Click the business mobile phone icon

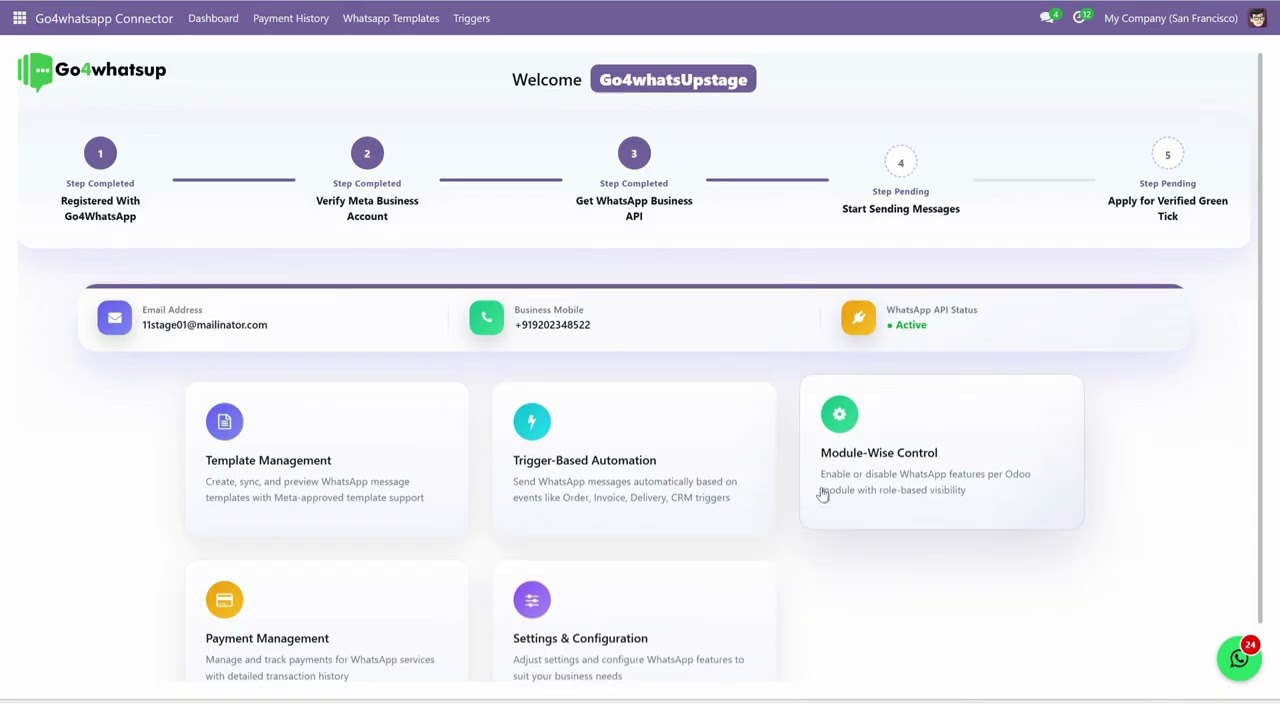(486, 318)
